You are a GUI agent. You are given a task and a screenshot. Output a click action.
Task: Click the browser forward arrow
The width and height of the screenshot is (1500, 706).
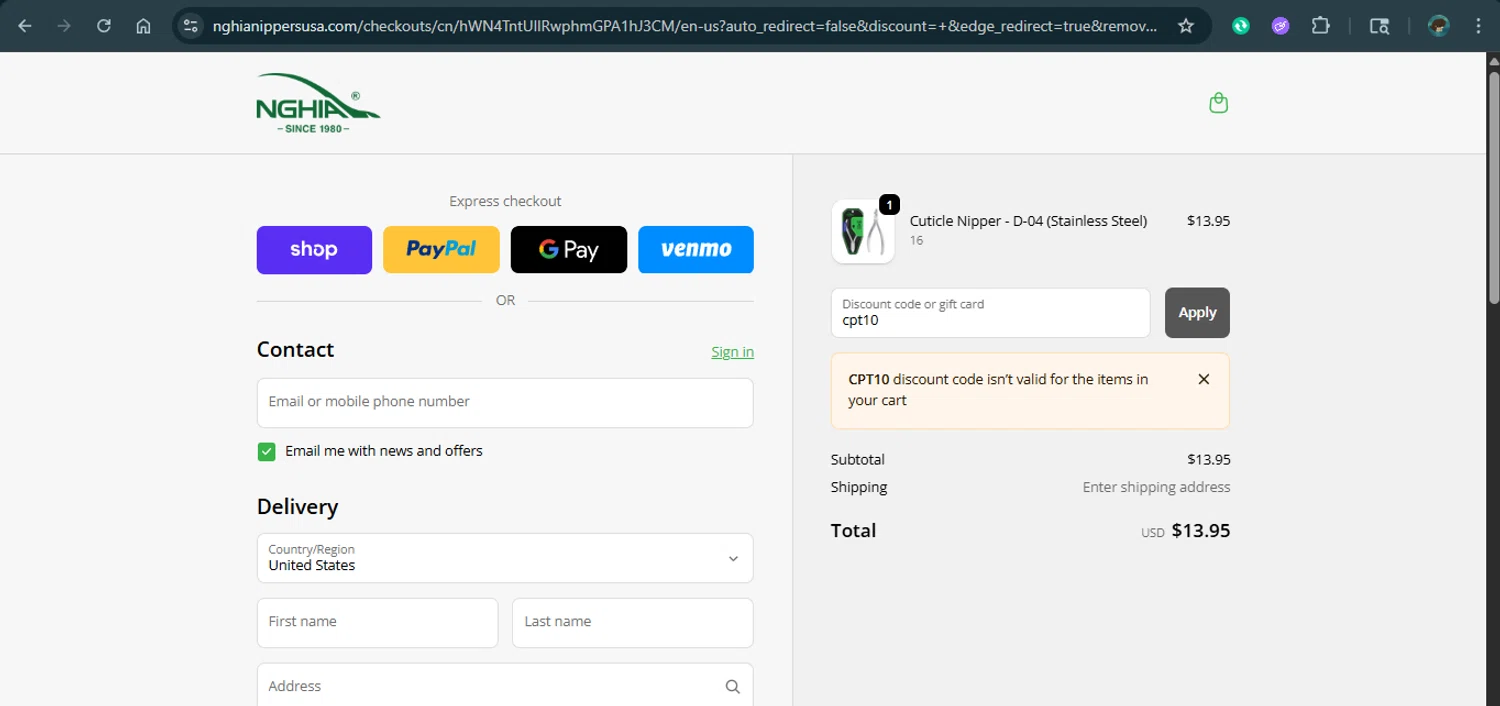click(x=64, y=26)
